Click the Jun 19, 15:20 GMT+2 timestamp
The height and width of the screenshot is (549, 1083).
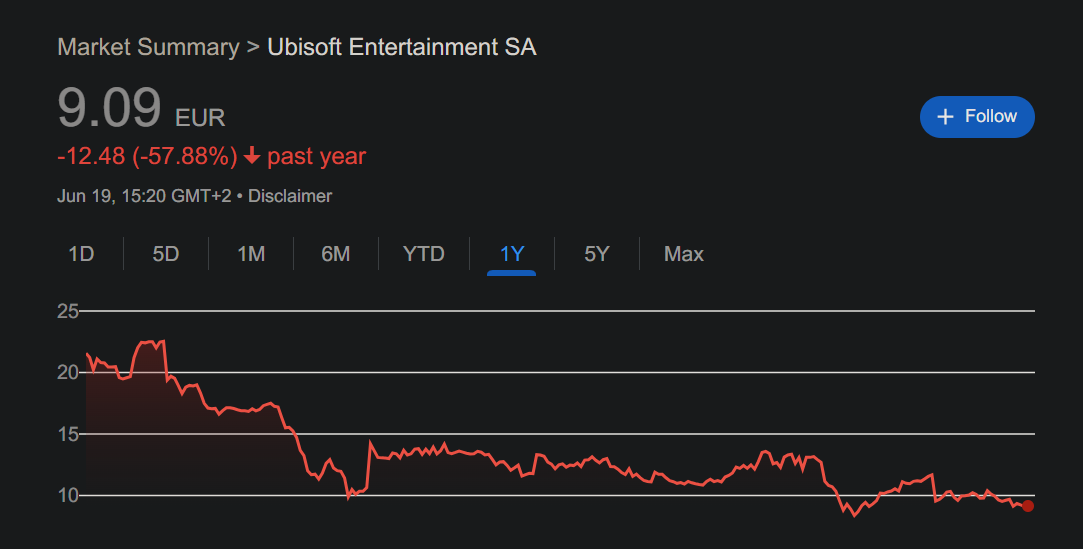pyautogui.click(x=144, y=196)
